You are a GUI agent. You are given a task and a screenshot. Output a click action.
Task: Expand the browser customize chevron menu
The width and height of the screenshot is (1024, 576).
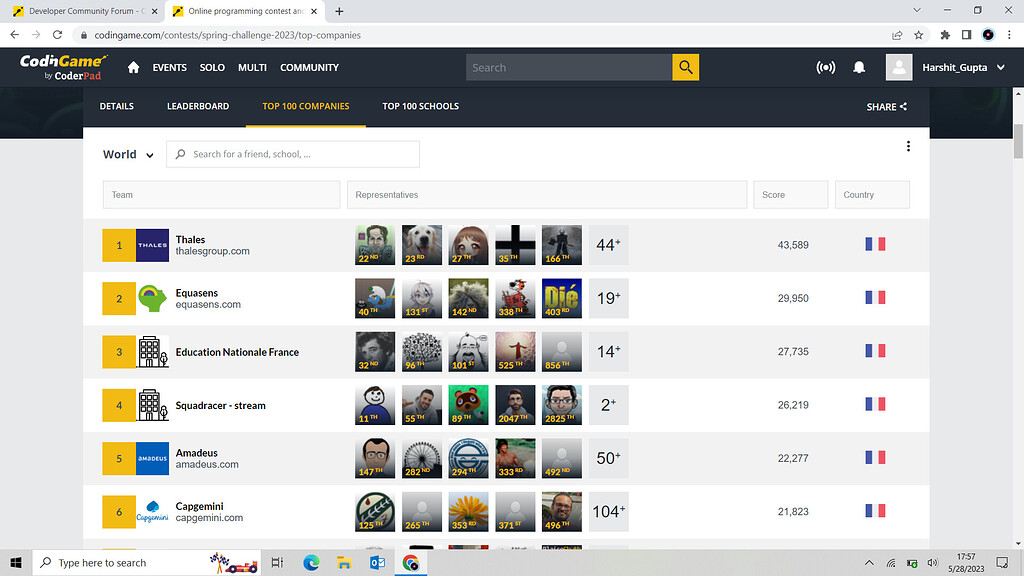click(x=917, y=10)
